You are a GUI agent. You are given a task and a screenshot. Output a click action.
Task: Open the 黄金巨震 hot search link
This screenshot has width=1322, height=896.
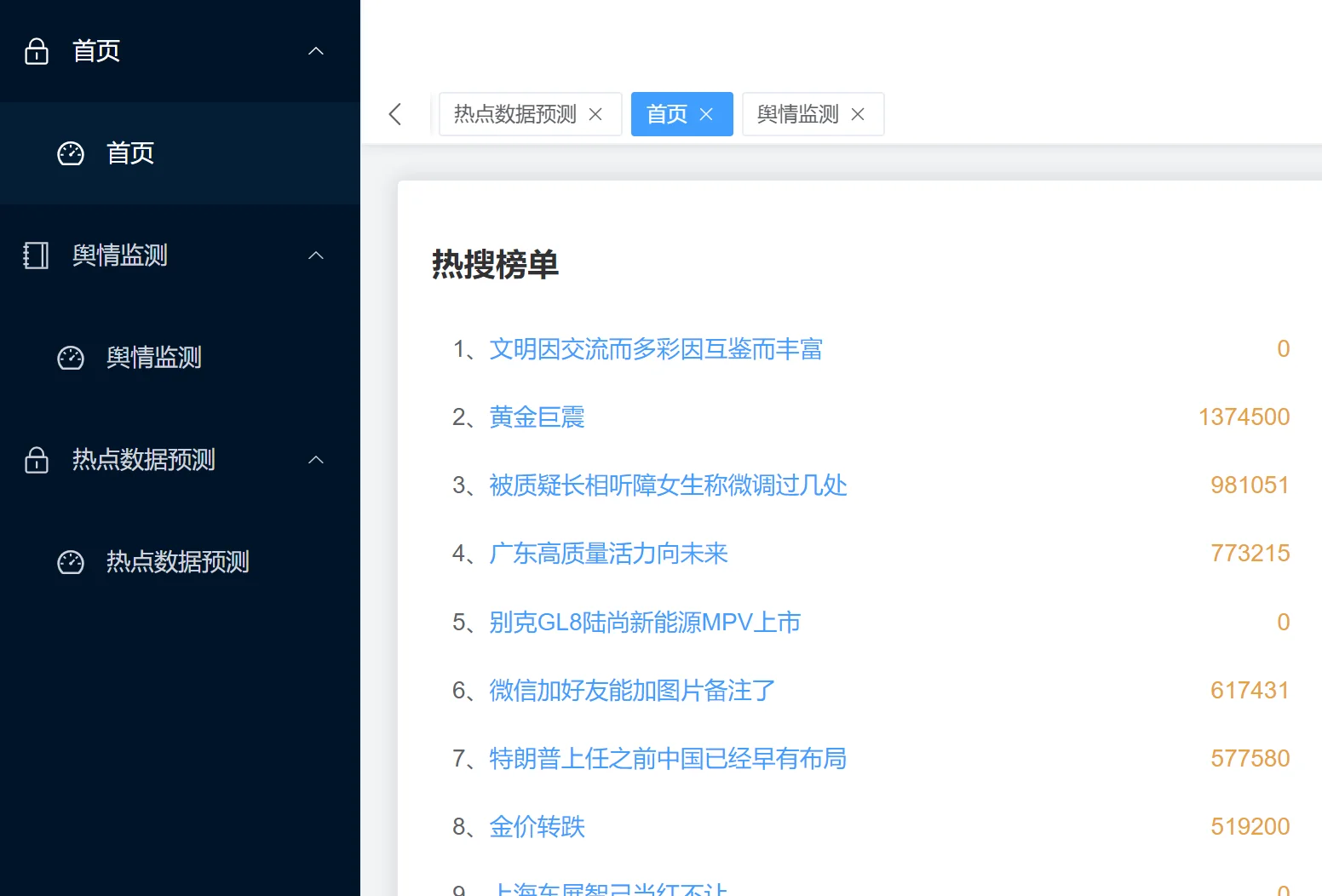[536, 416]
